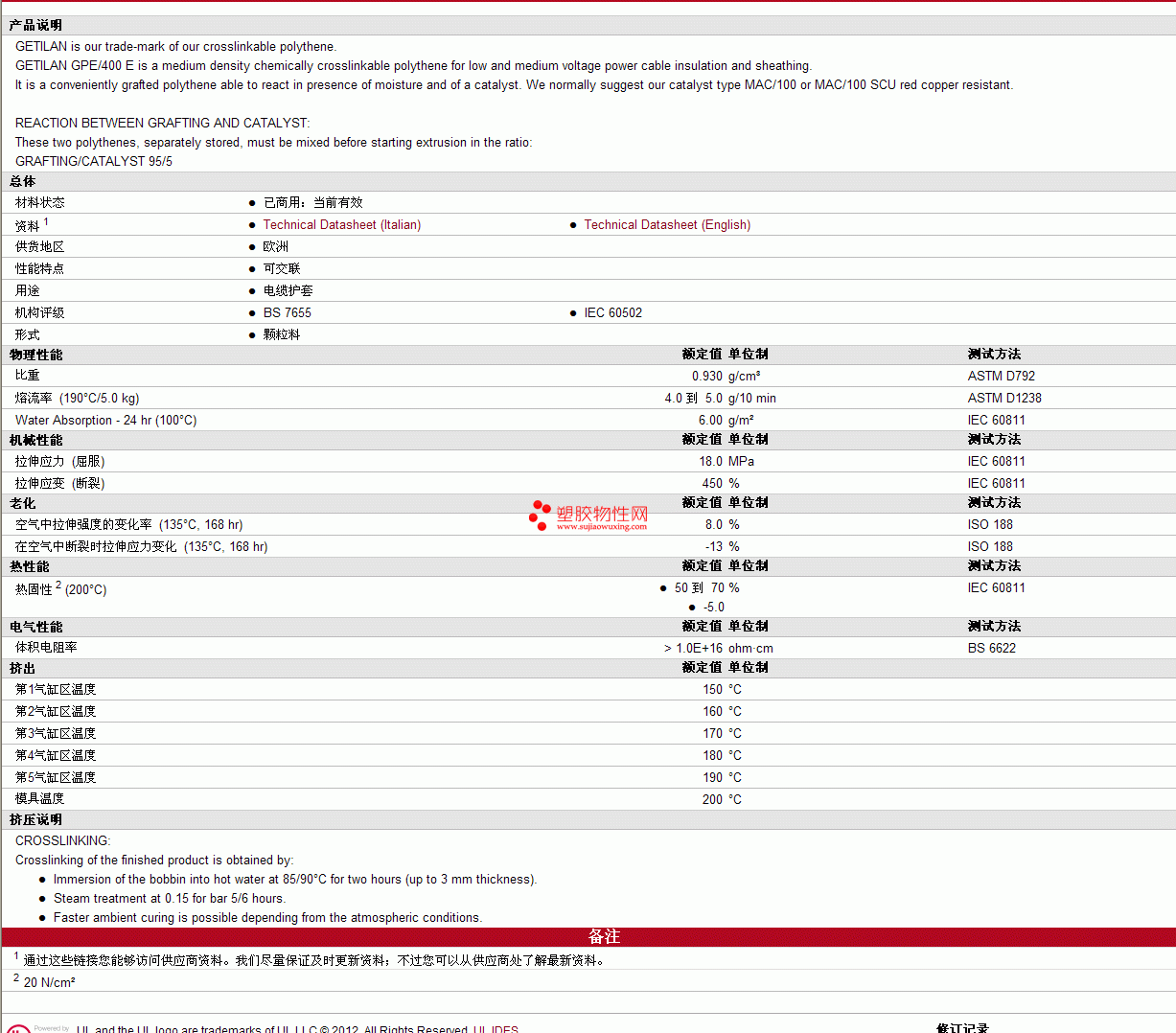
Task: Click the GRAFTING/CATALYST 95/5 line
Action: (94, 162)
